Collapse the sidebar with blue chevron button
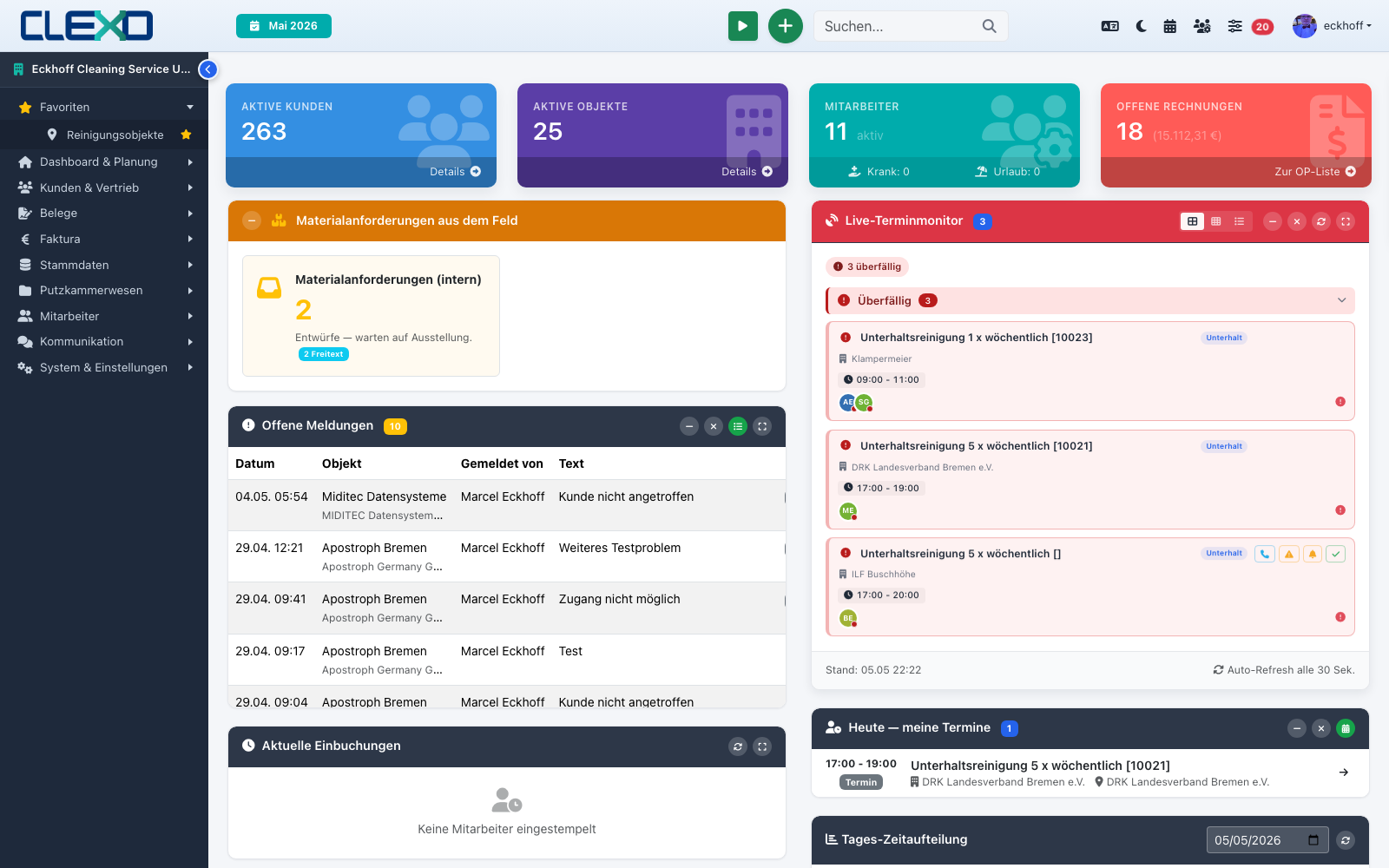 click(x=208, y=69)
